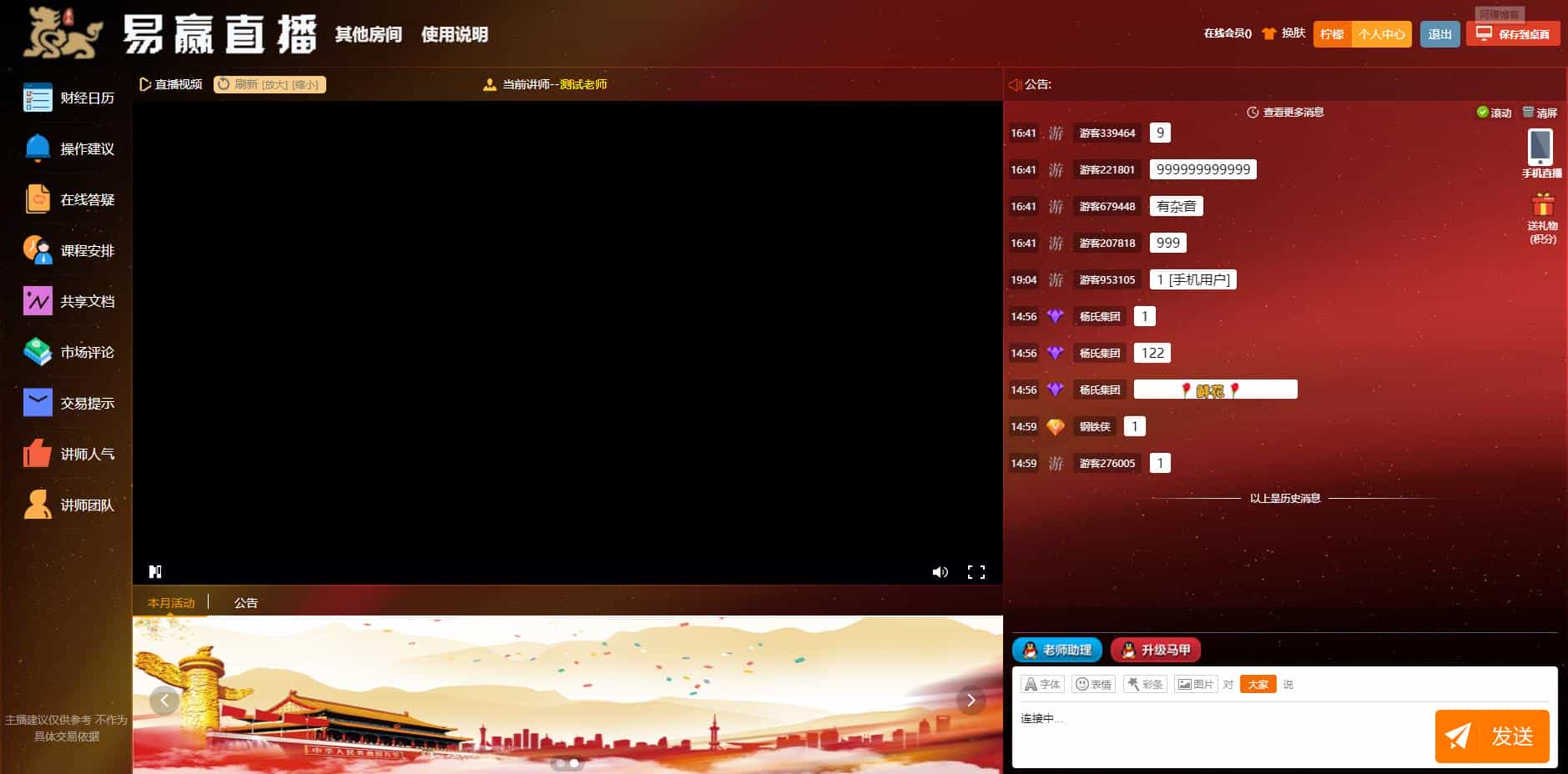
Task: Click the 个人中心 button
Action: pyautogui.click(x=1381, y=34)
